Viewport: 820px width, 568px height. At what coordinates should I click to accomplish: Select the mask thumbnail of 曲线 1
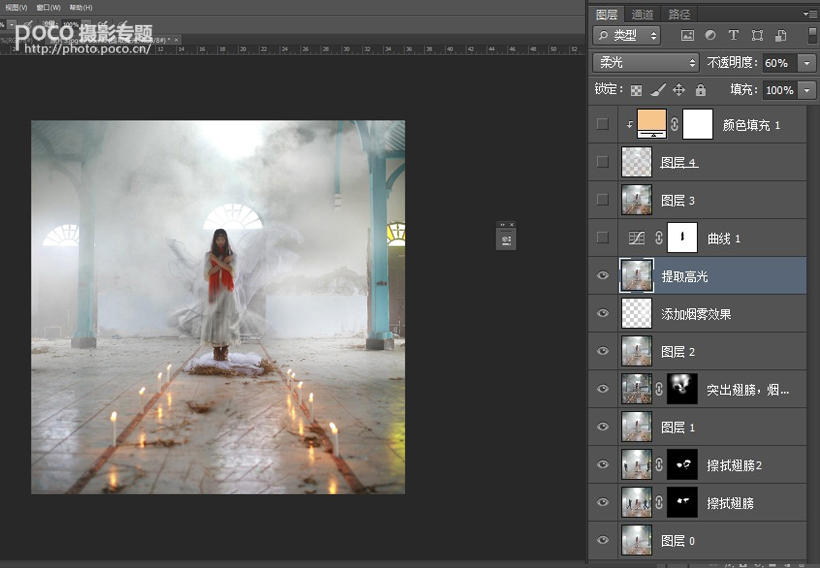point(682,237)
